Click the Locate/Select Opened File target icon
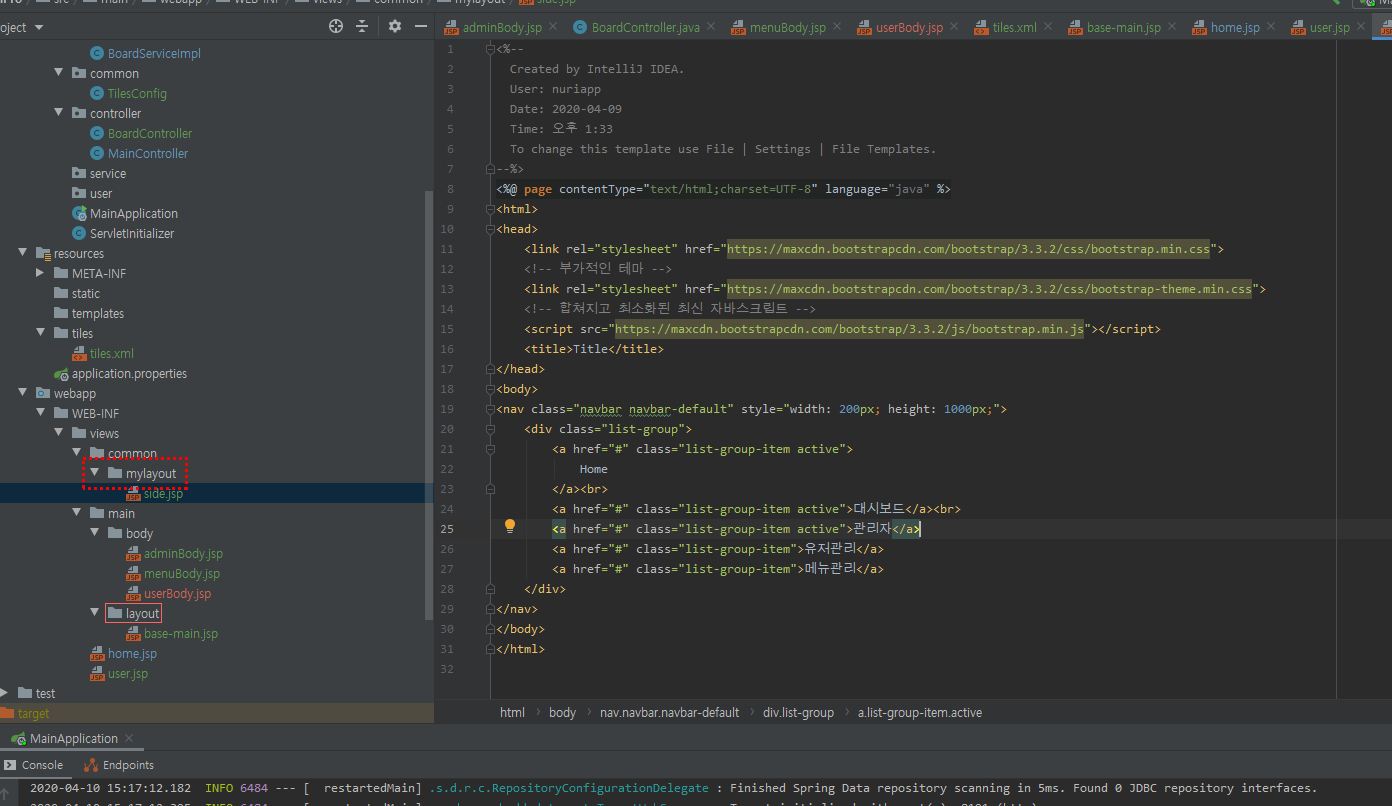The image size is (1392, 806). tap(336, 27)
